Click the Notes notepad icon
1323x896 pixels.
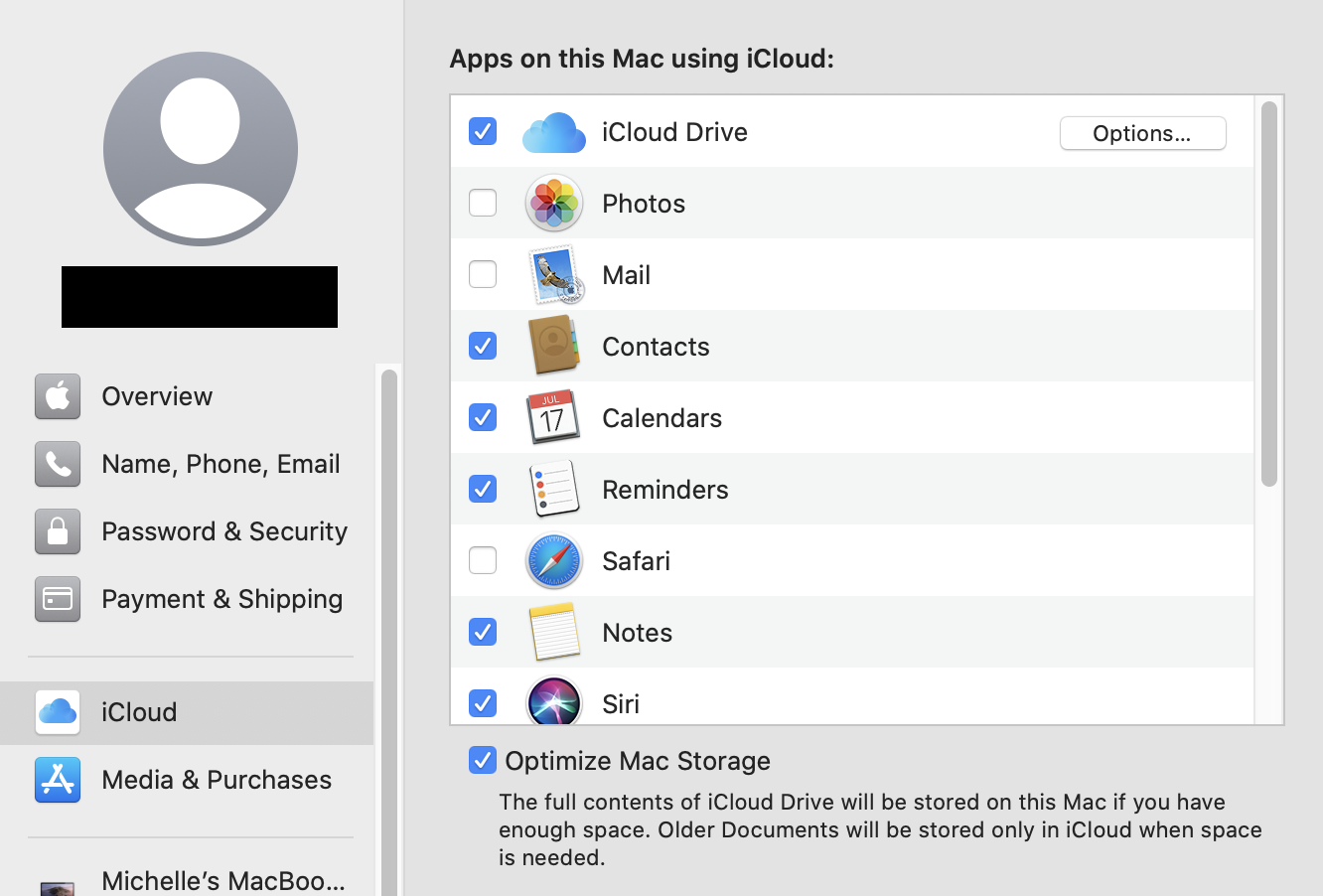554,632
